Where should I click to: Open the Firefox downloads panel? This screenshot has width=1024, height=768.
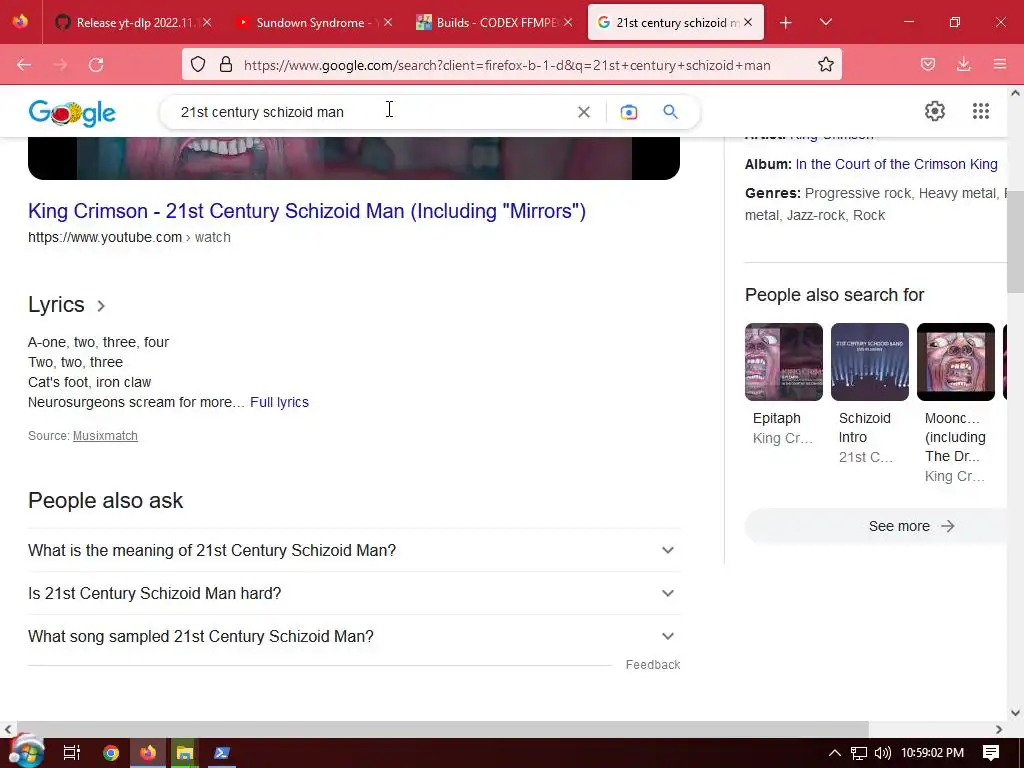coord(963,64)
